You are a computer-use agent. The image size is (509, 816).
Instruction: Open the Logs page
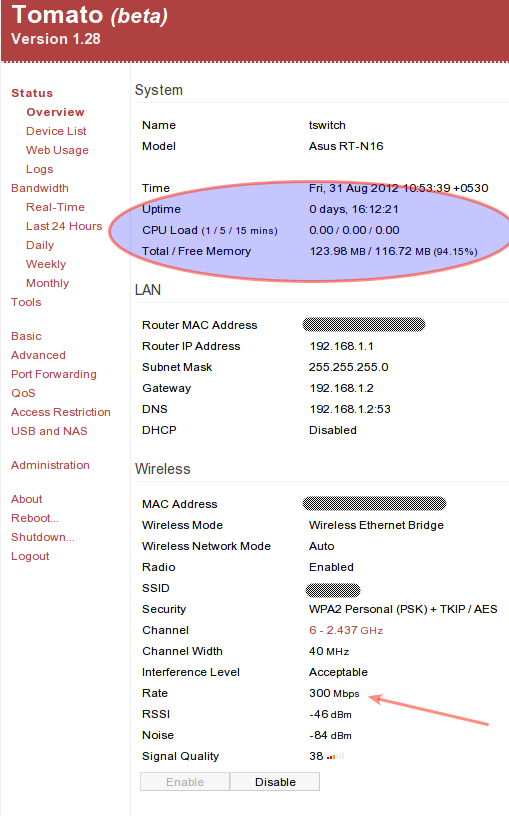pos(40,169)
